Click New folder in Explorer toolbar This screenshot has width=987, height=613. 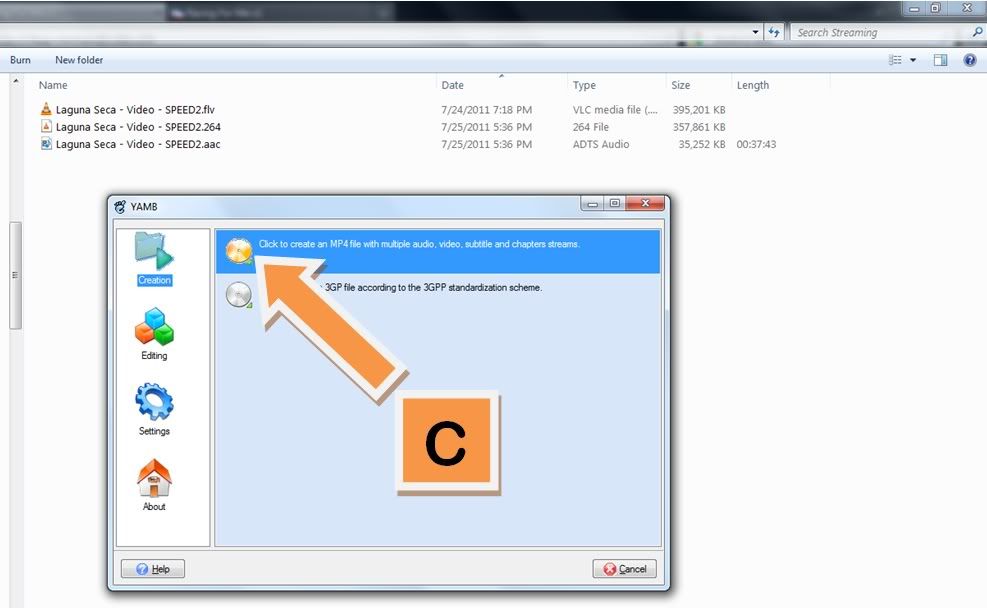click(79, 60)
